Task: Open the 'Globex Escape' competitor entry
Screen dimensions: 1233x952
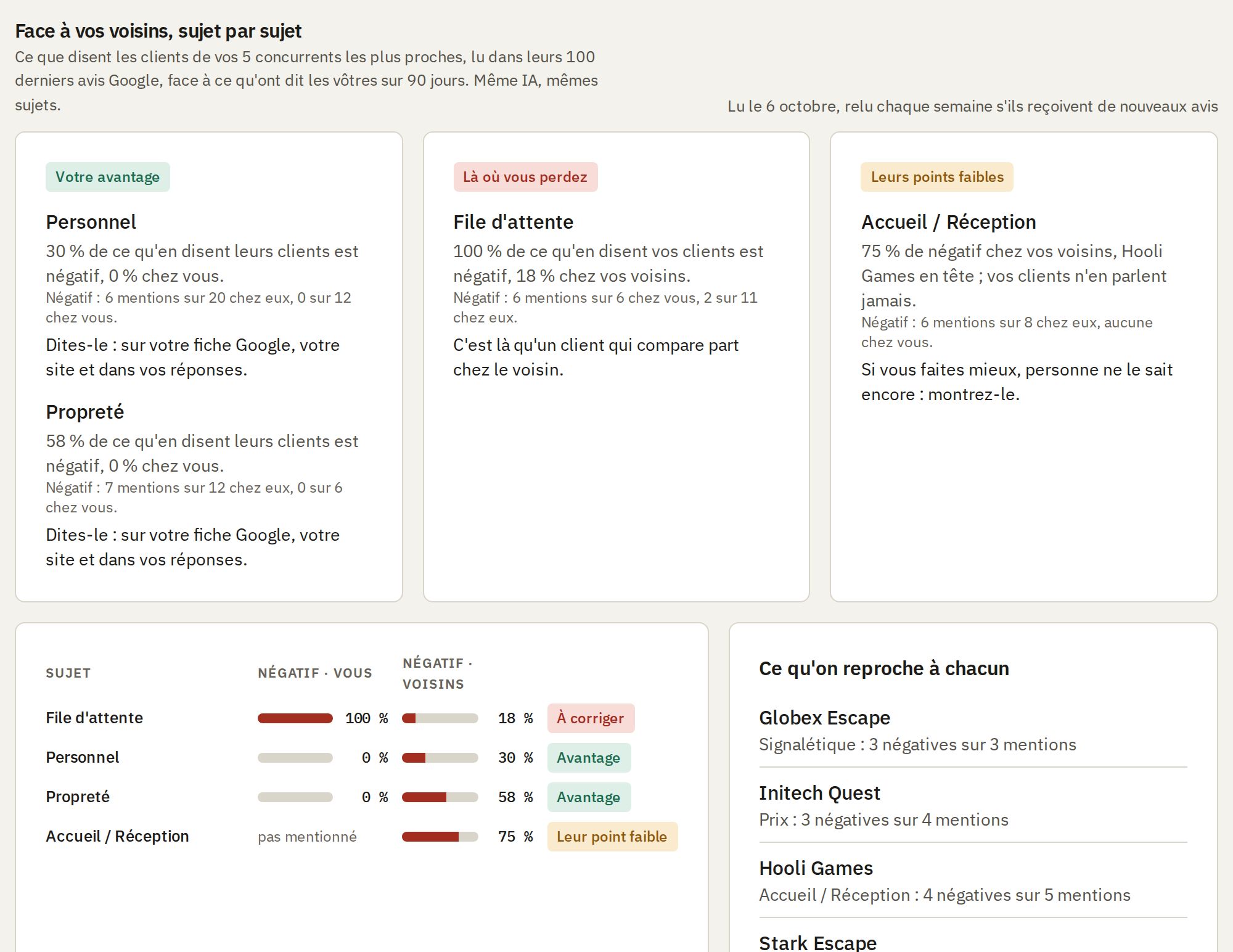Action: pyautogui.click(x=825, y=718)
